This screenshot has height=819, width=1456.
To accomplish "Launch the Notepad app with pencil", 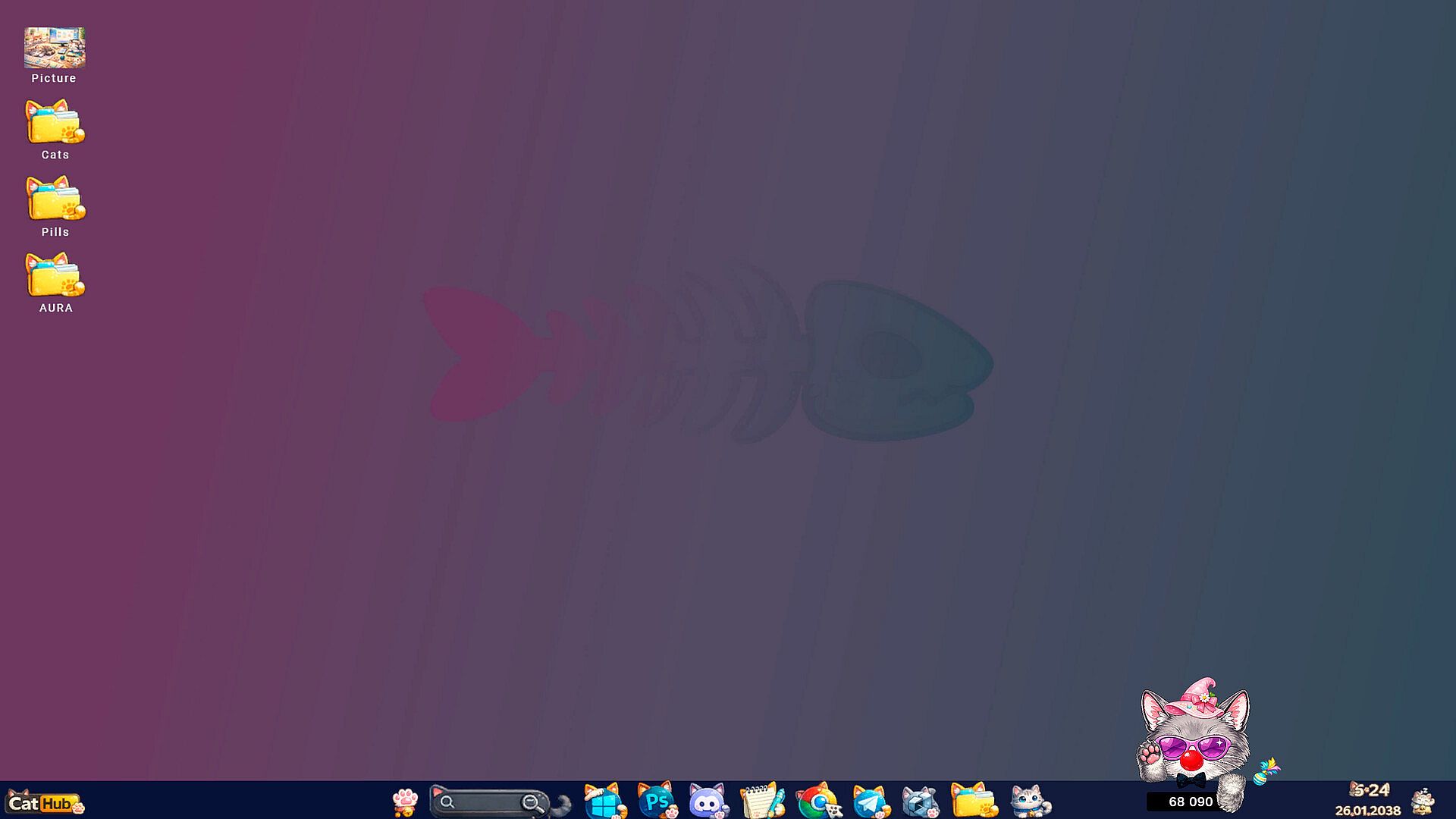I will click(x=761, y=802).
